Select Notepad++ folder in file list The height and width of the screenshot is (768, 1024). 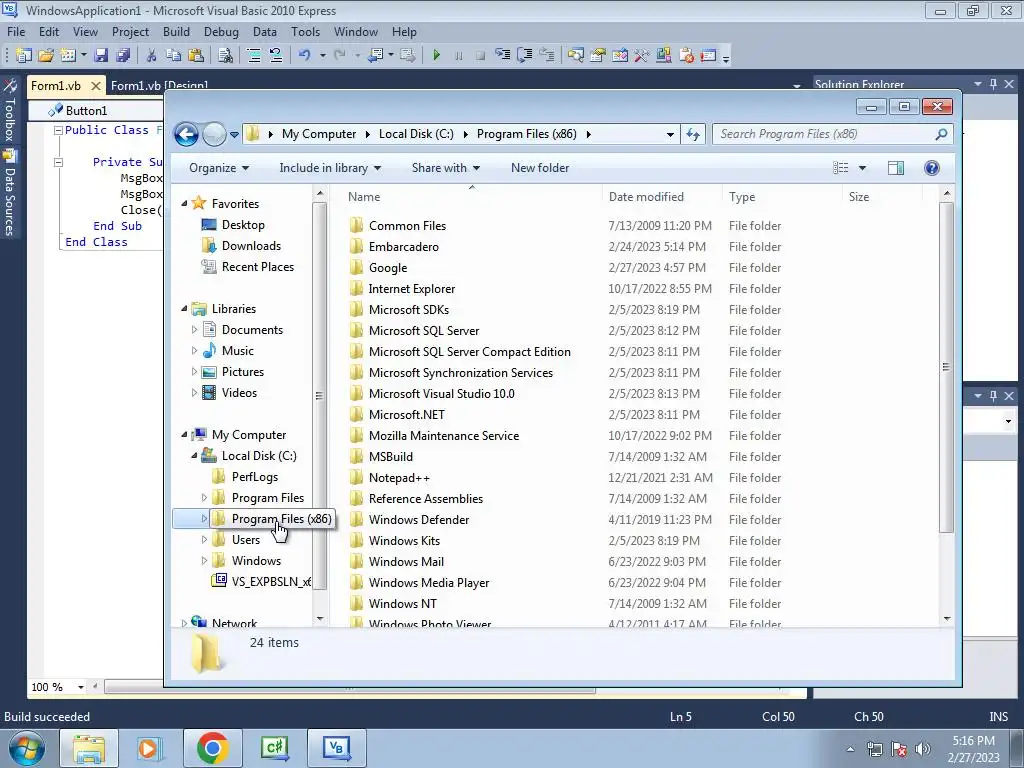(399, 478)
